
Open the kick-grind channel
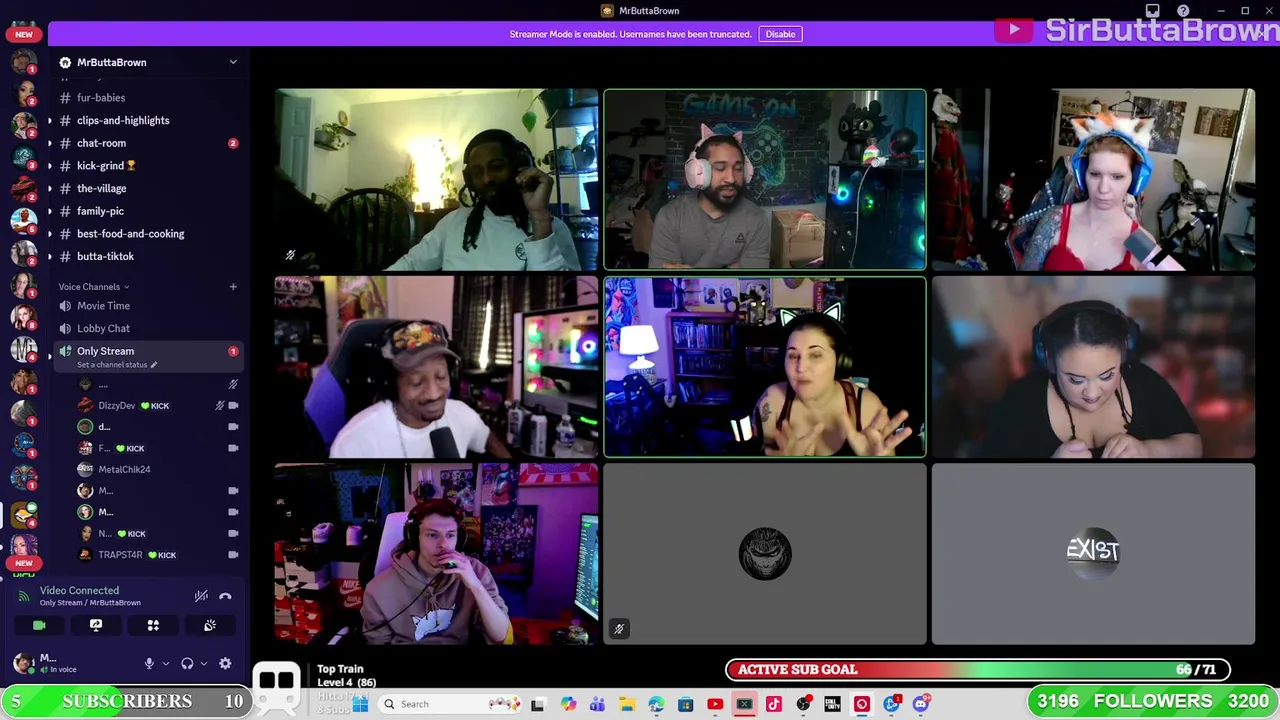[106, 166]
